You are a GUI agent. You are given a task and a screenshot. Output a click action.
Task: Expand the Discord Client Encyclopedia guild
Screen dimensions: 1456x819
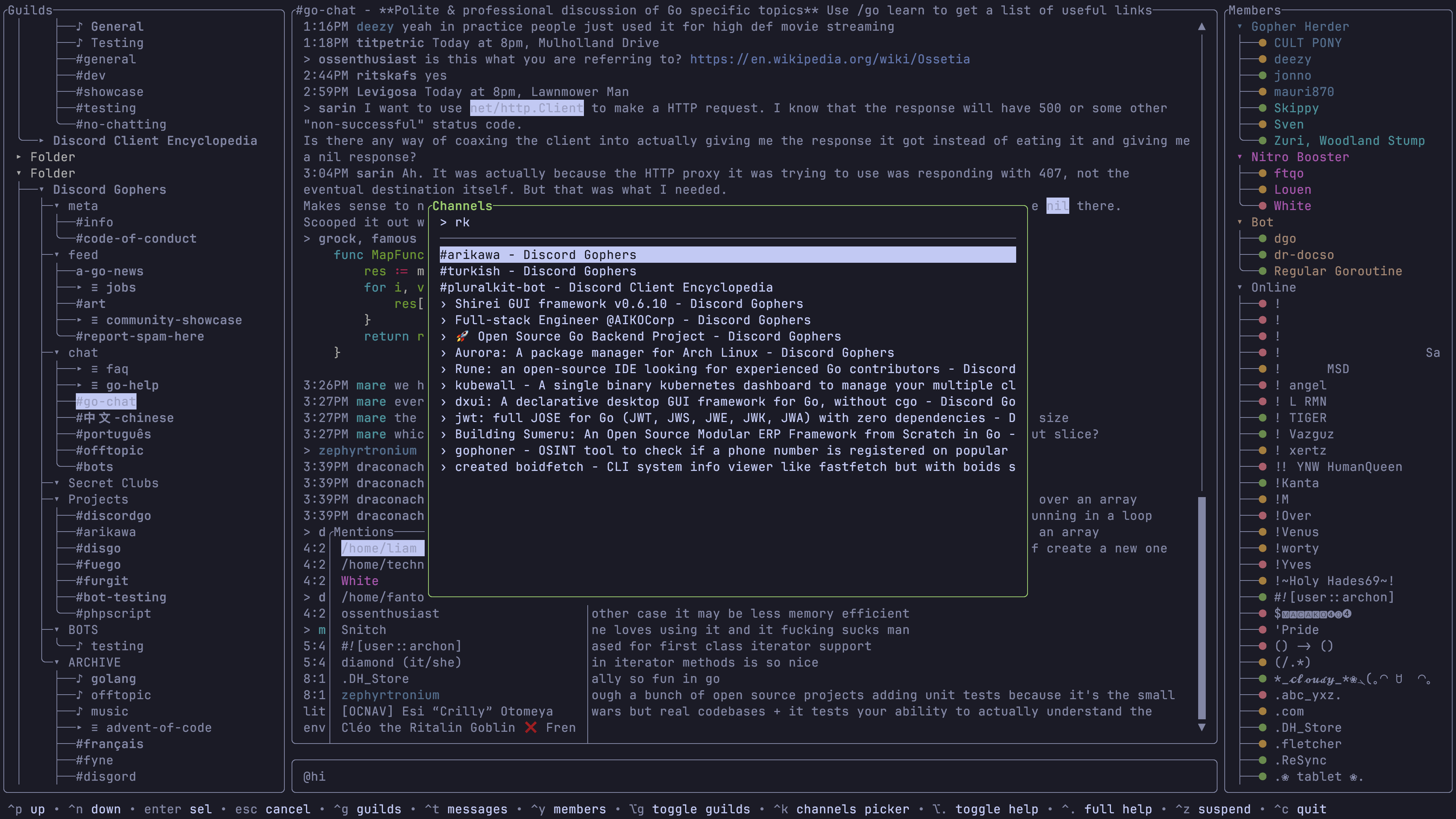point(41,141)
